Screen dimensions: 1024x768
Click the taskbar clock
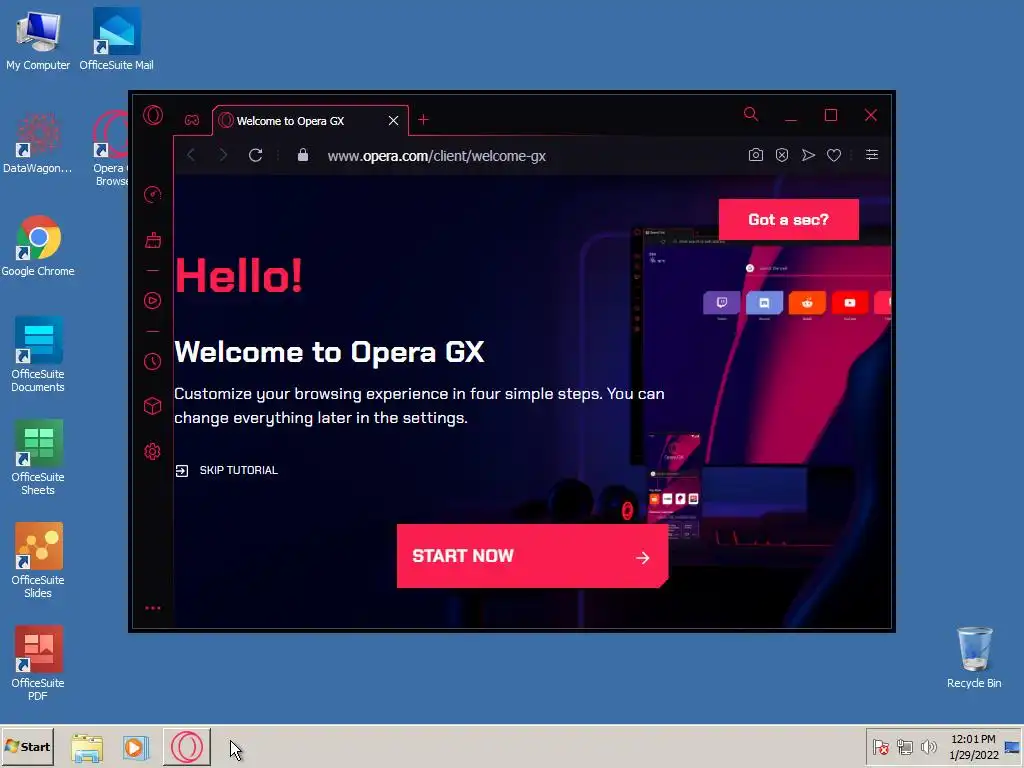pyautogui.click(x=973, y=747)
